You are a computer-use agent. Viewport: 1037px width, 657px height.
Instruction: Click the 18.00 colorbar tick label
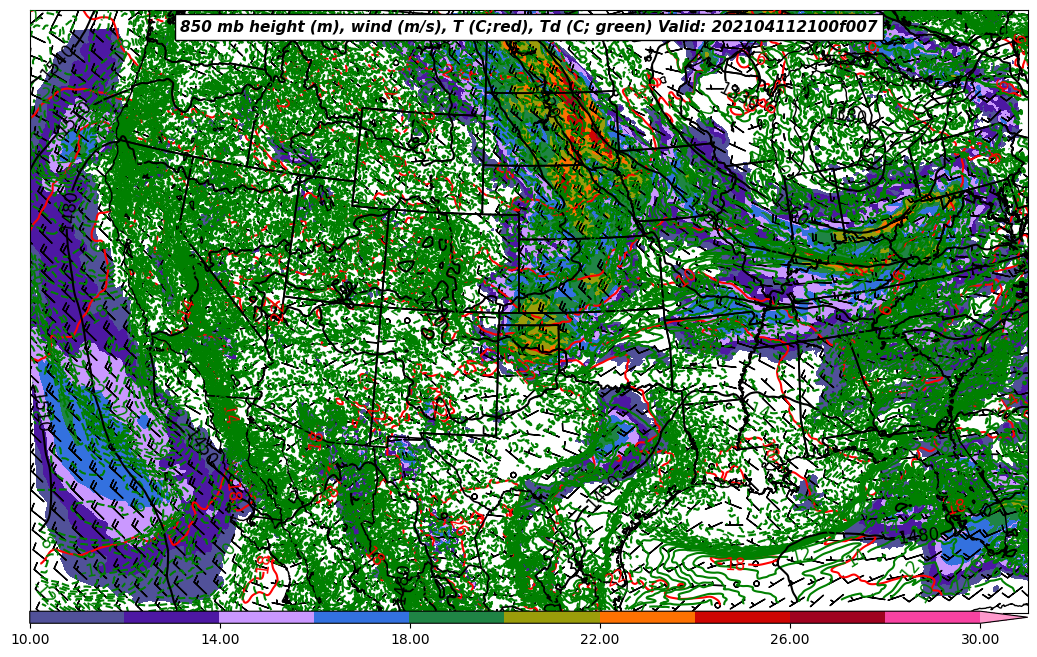pos(410,640)
